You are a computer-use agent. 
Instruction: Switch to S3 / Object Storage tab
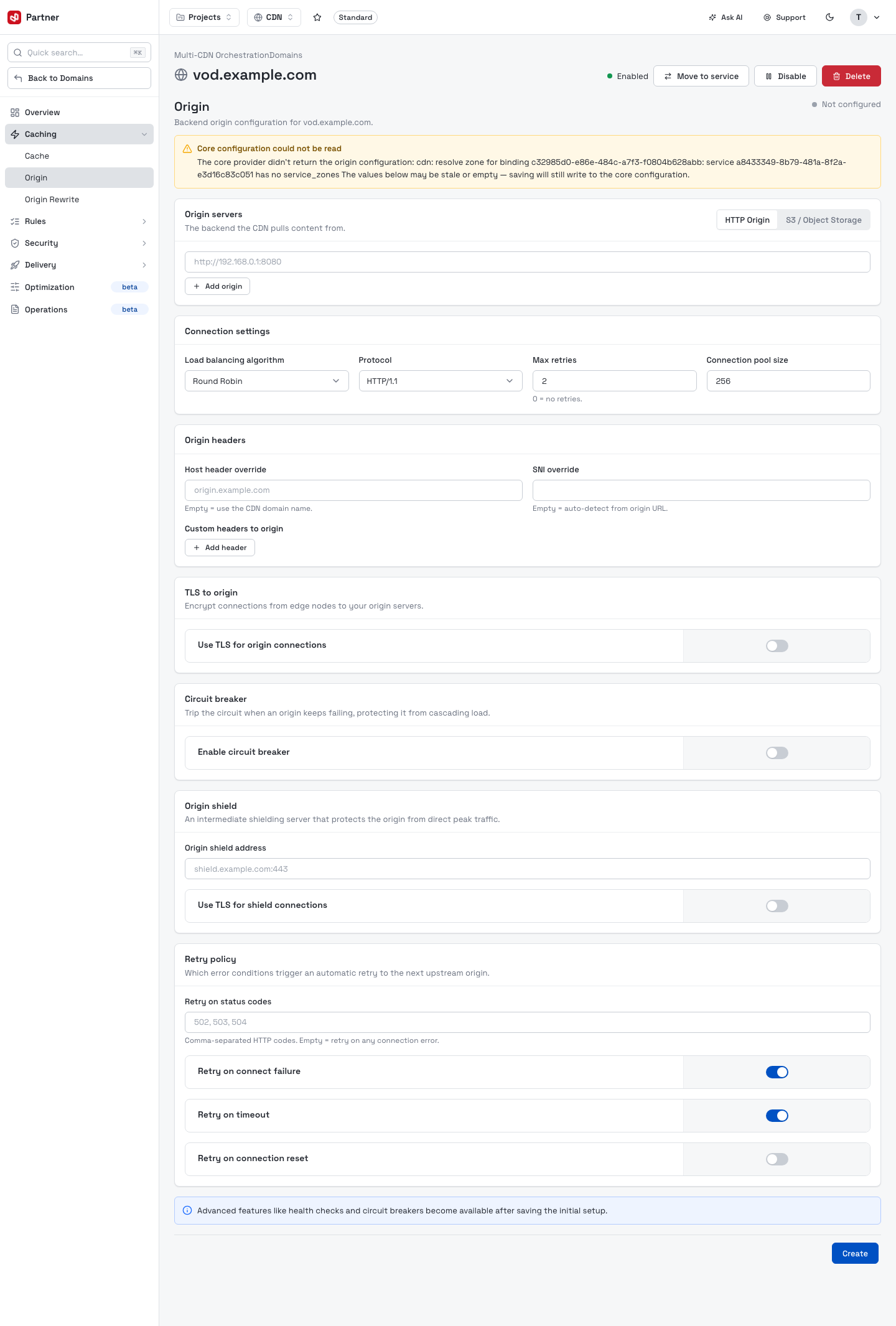pos(824,220)
